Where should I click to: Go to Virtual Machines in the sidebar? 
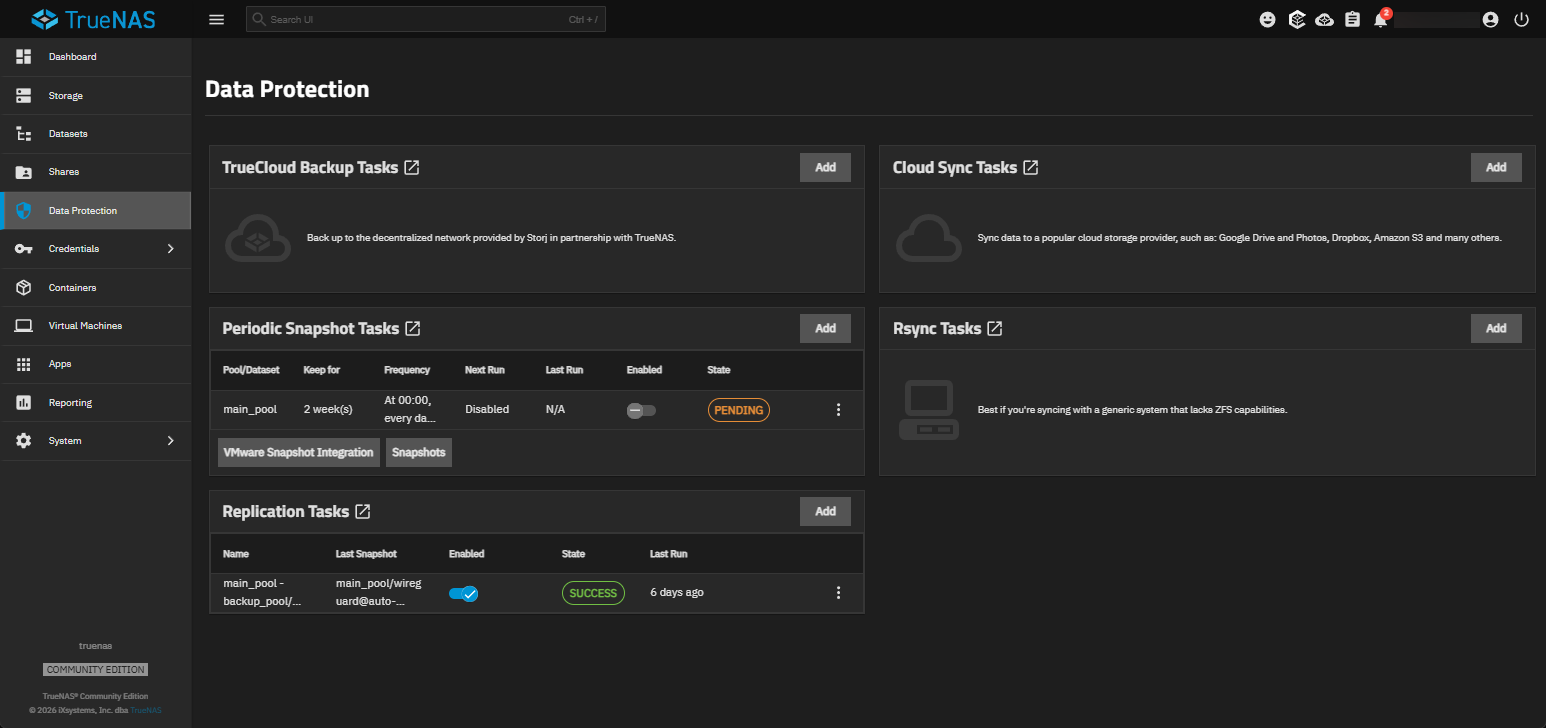(x=96, y=326)
